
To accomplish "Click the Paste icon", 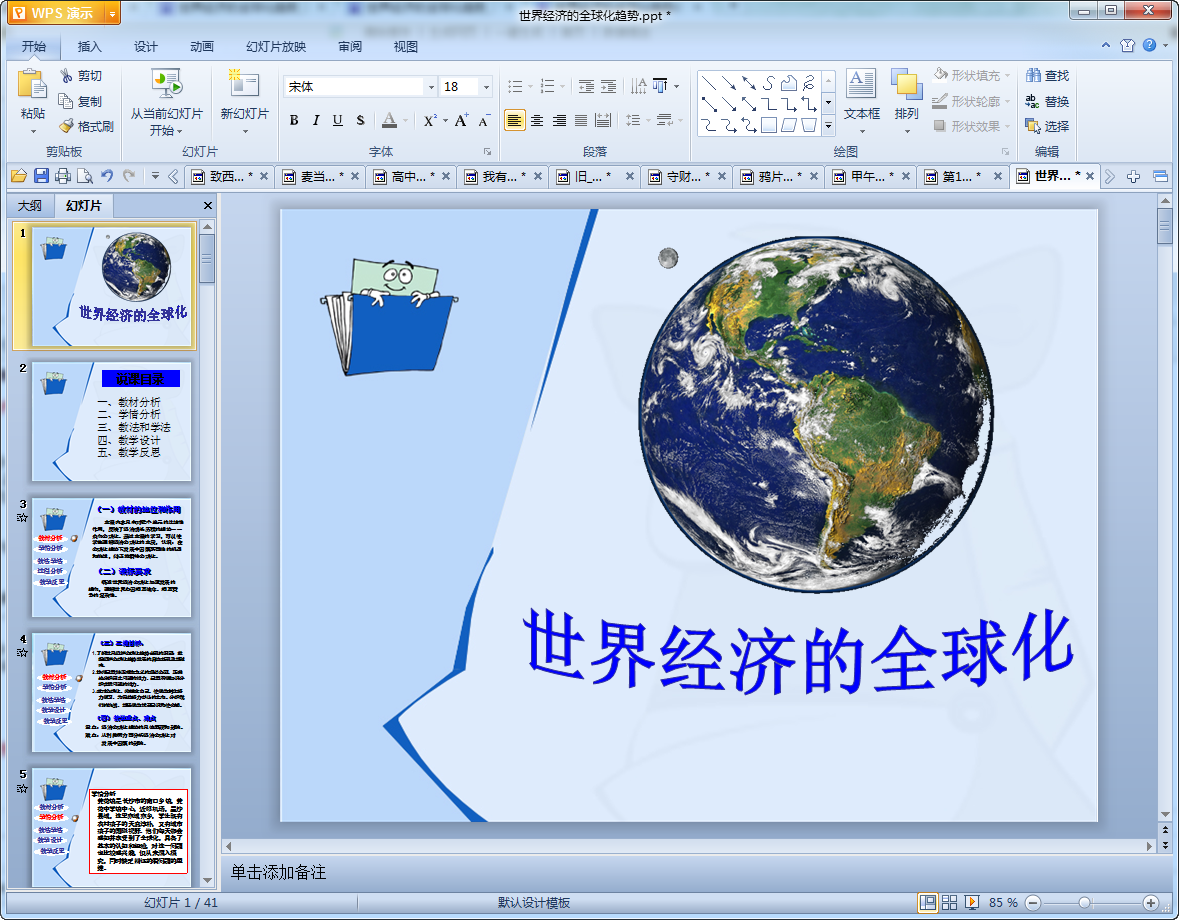I will point(32,84).
